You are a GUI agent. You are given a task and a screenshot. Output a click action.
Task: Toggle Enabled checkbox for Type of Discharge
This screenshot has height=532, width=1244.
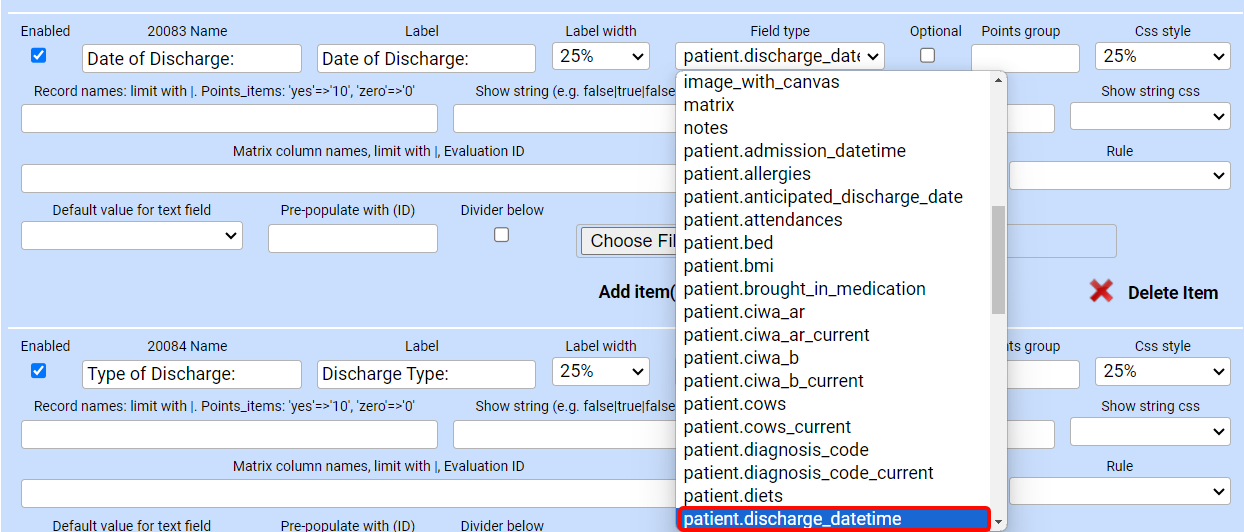[38, 371]
